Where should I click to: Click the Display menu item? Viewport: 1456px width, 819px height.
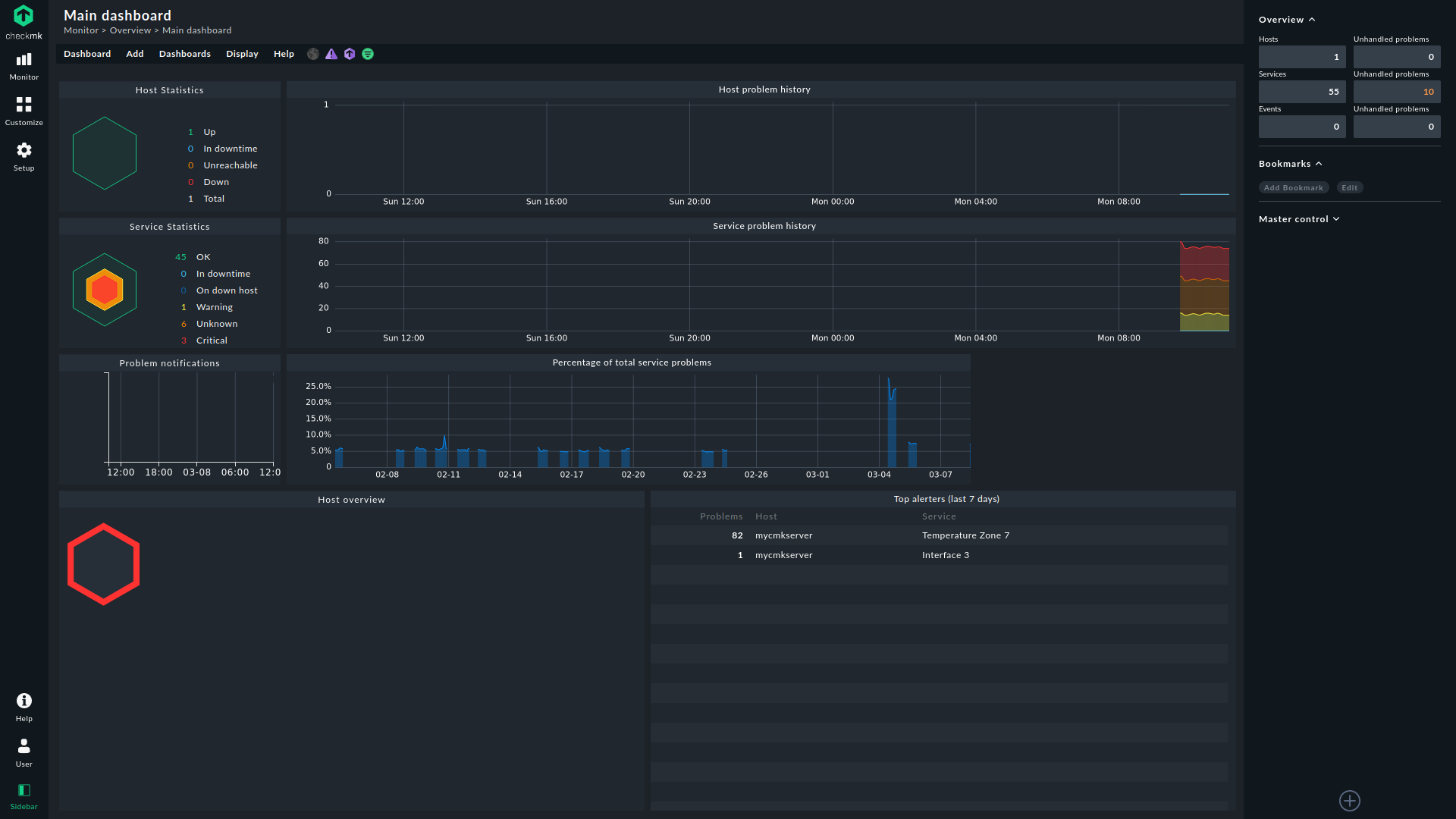pos(241,54)
